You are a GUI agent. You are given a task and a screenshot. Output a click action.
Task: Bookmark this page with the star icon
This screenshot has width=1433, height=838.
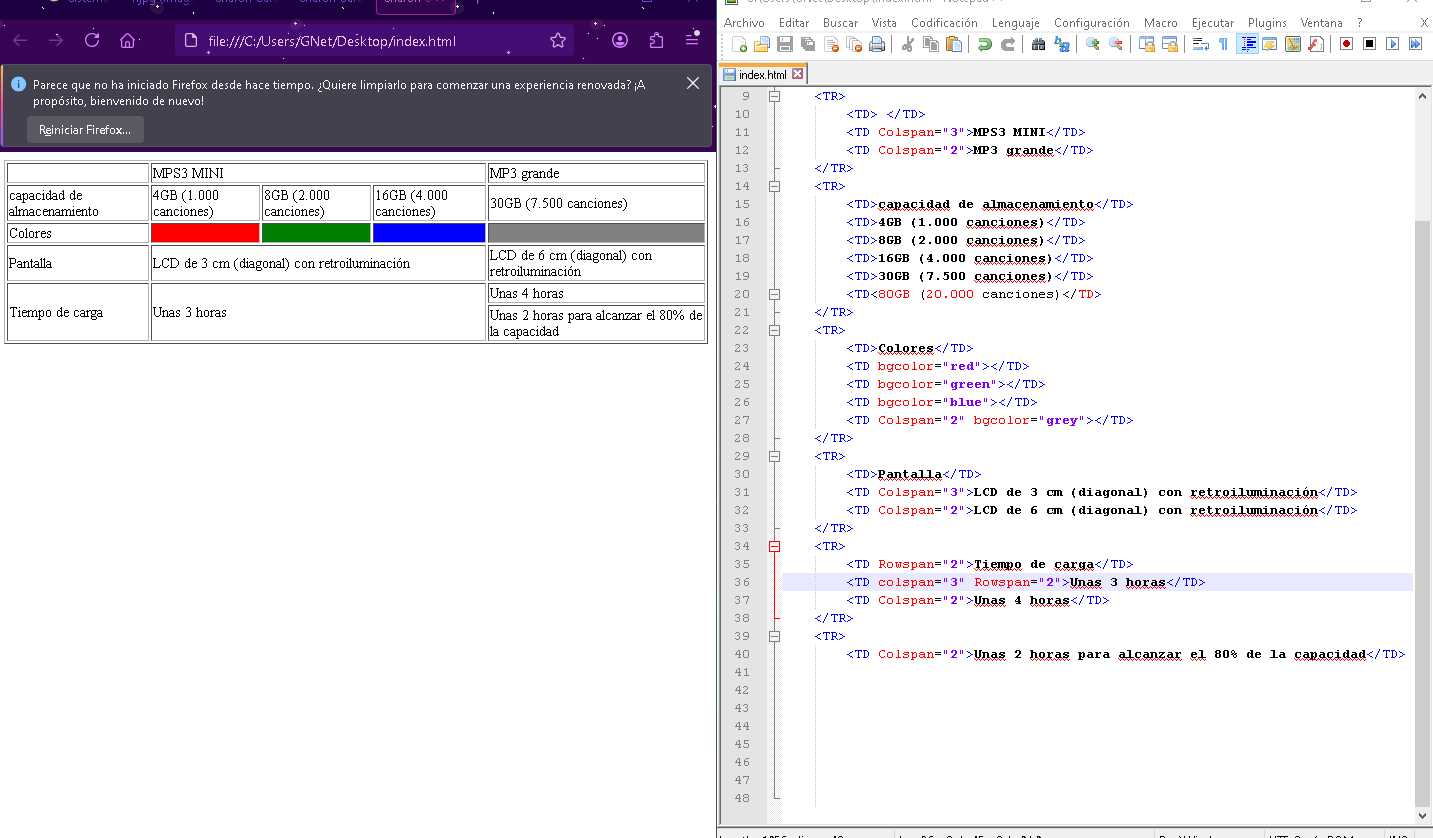click(x=558, y=41)
